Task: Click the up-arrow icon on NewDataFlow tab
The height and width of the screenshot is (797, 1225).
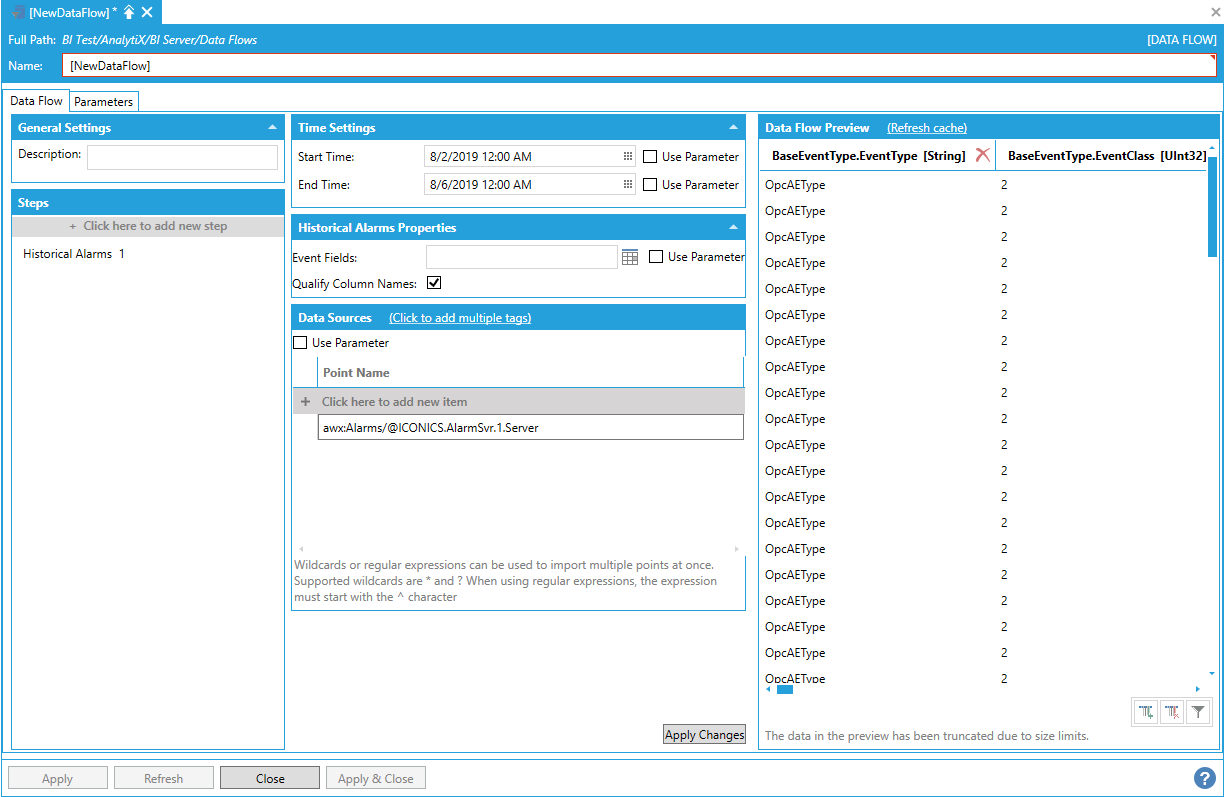Action: click(x=129, y=12)
